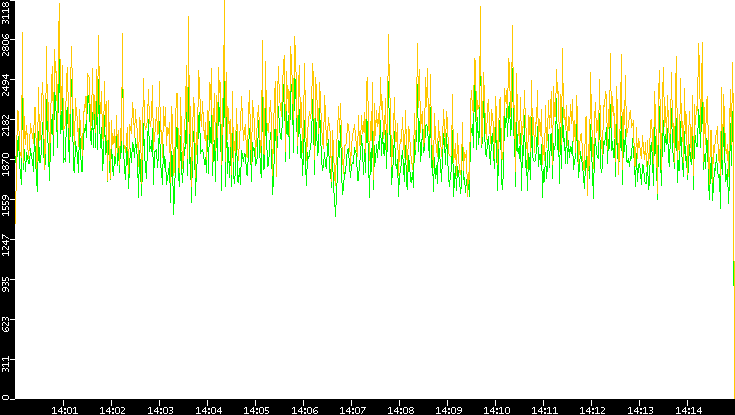Click the 14:04 time axis label

tap(208, 410)
